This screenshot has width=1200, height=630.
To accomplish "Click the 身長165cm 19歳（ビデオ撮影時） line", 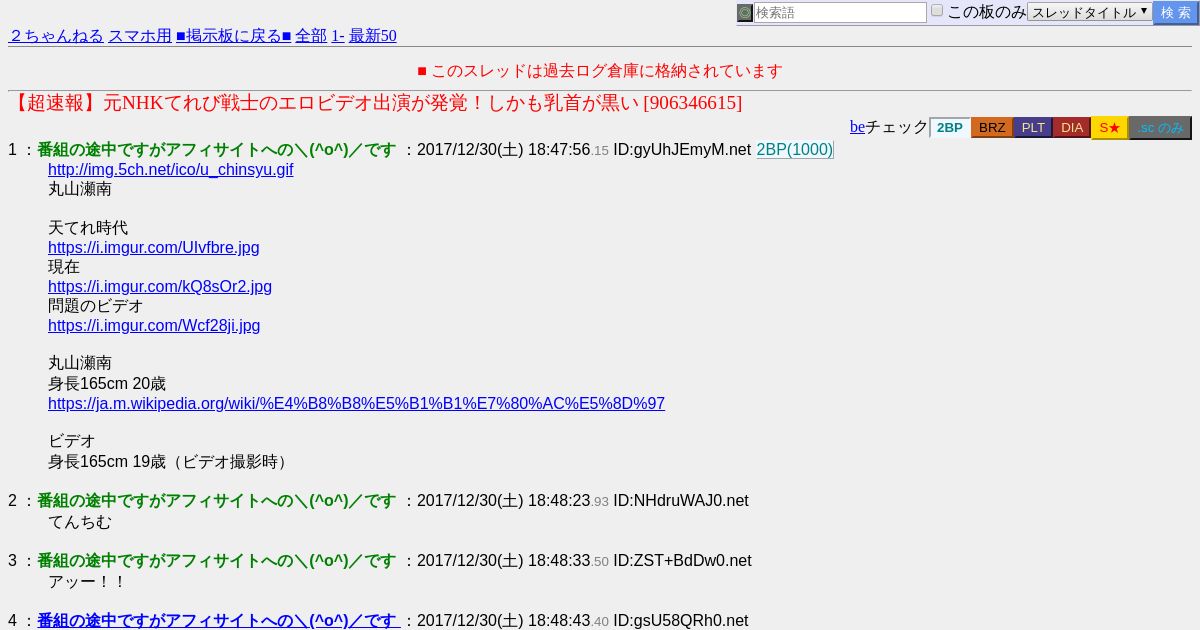I will (x=171, y=462).
